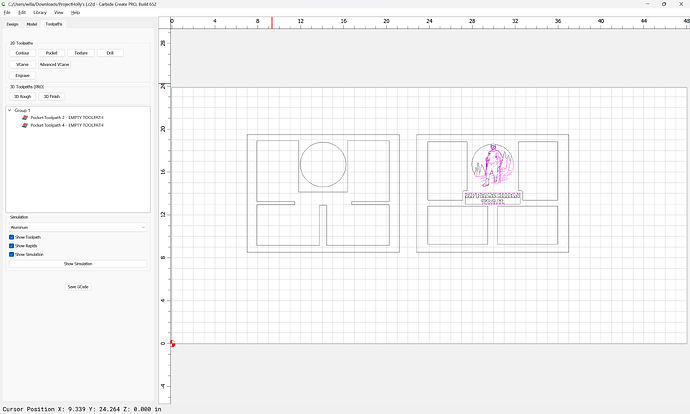Click the Save GCode button
Viewport: 690px width, 414px height.
(78, 286)
